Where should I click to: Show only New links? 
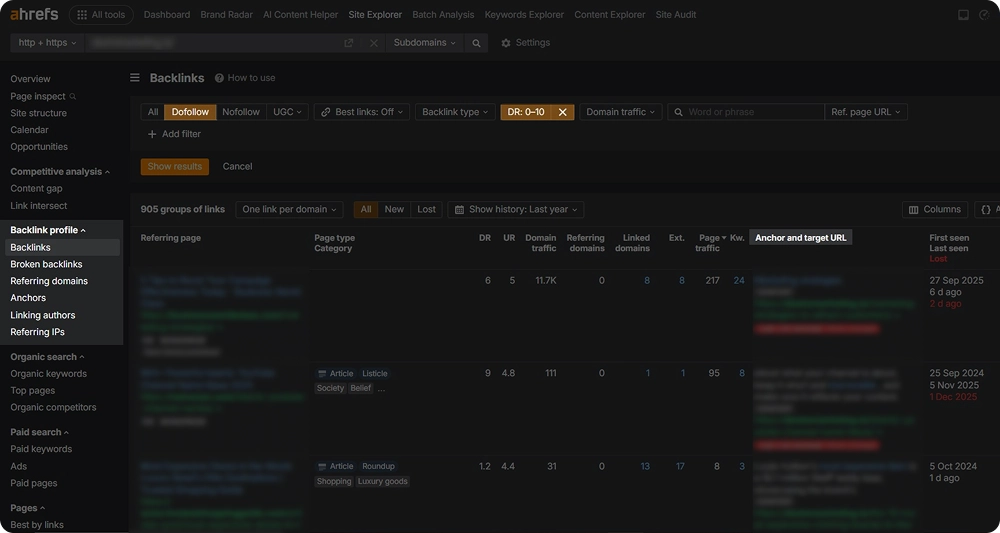[x=394, y=210]
